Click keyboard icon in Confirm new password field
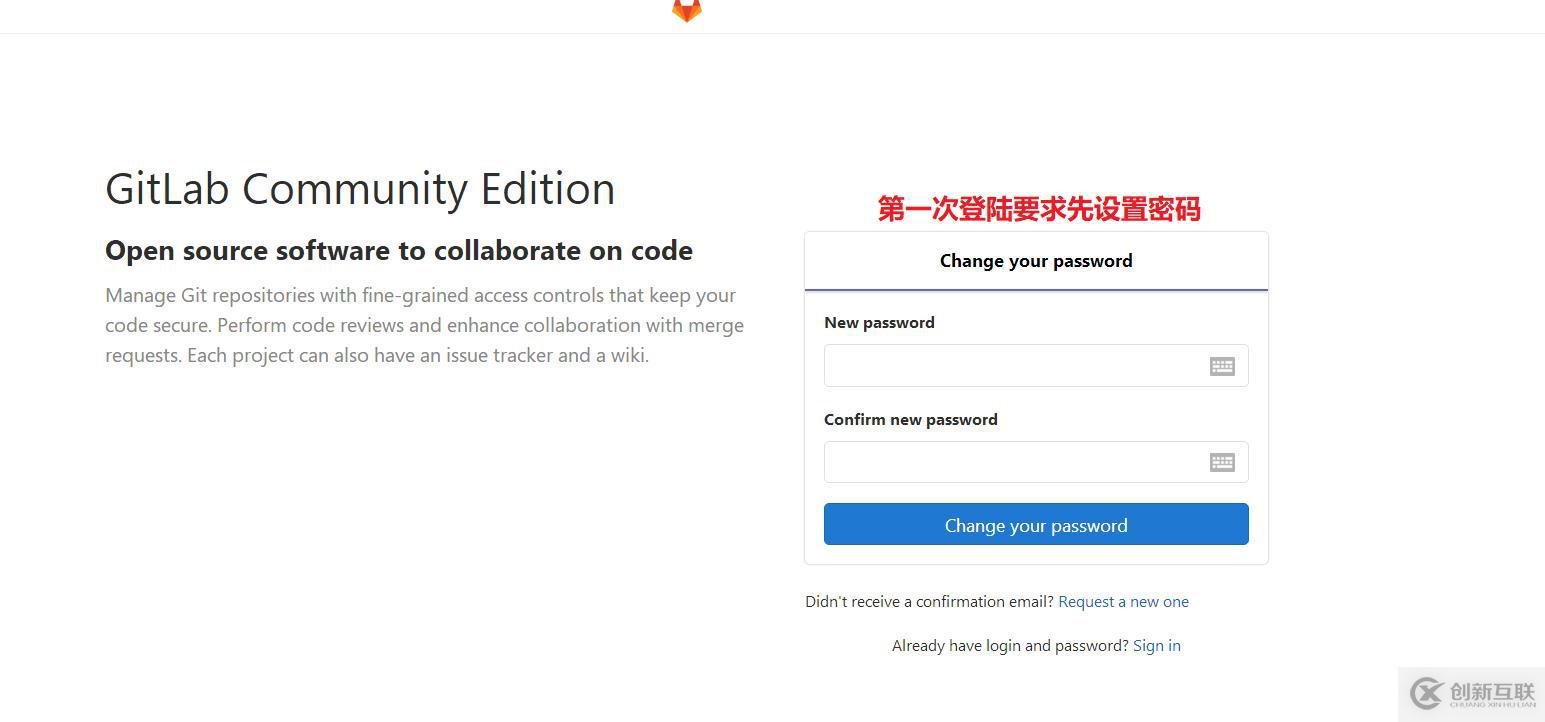The height and width of the screenshot is (722, 1545). pos(1222,462)
